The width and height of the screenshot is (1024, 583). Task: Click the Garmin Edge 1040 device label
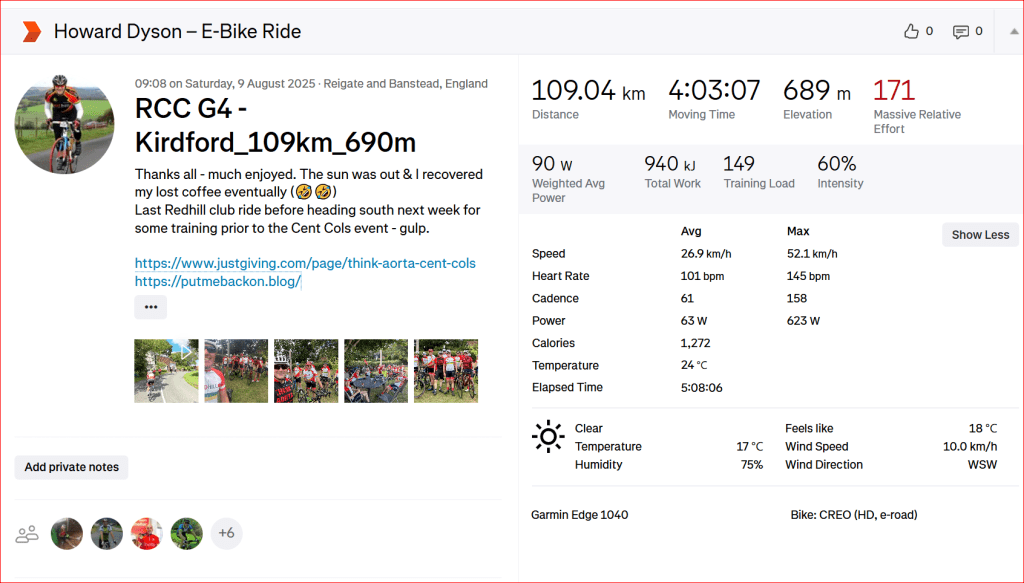580,515
